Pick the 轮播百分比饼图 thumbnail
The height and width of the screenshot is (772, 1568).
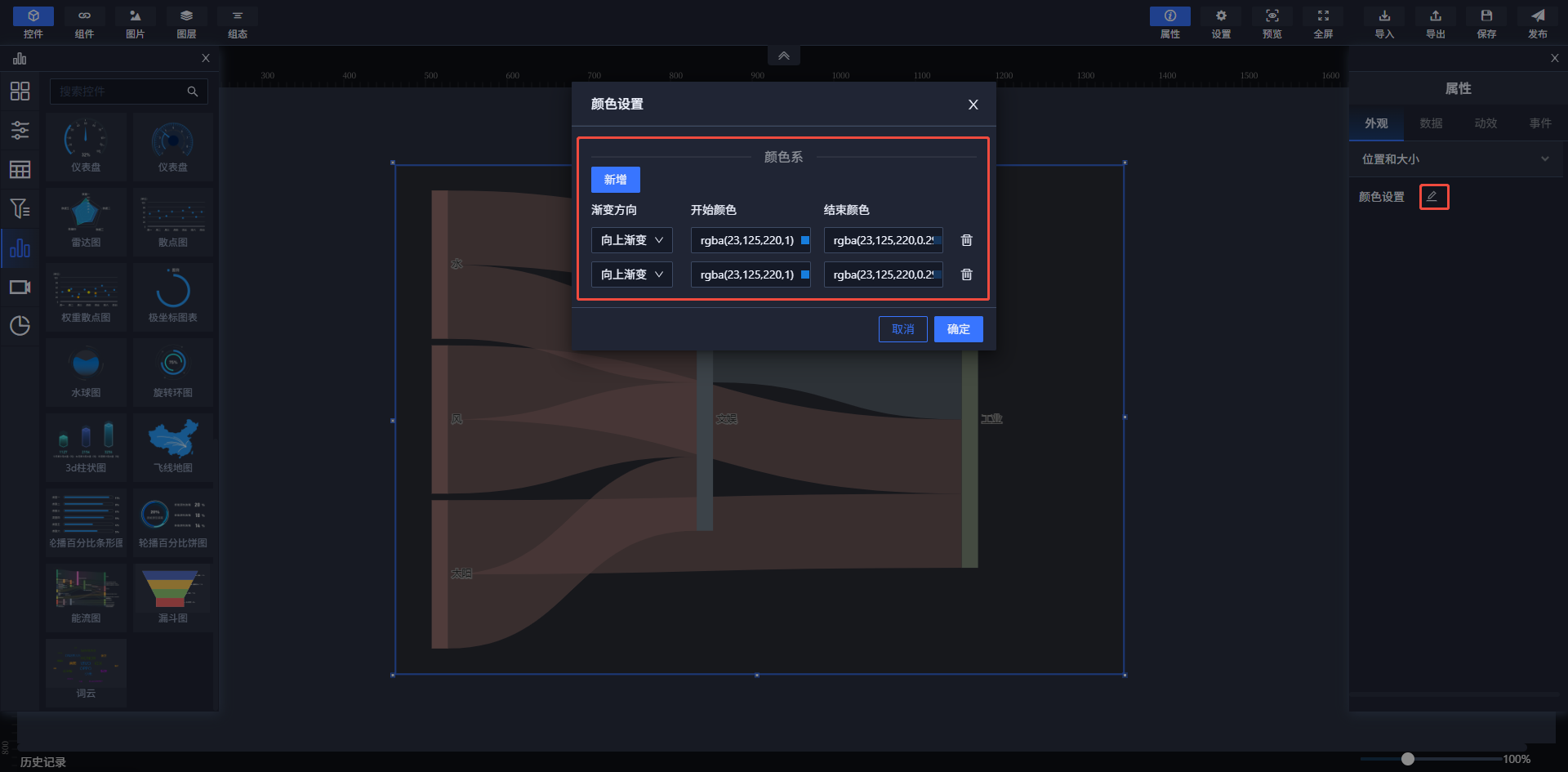click(173, 523)
